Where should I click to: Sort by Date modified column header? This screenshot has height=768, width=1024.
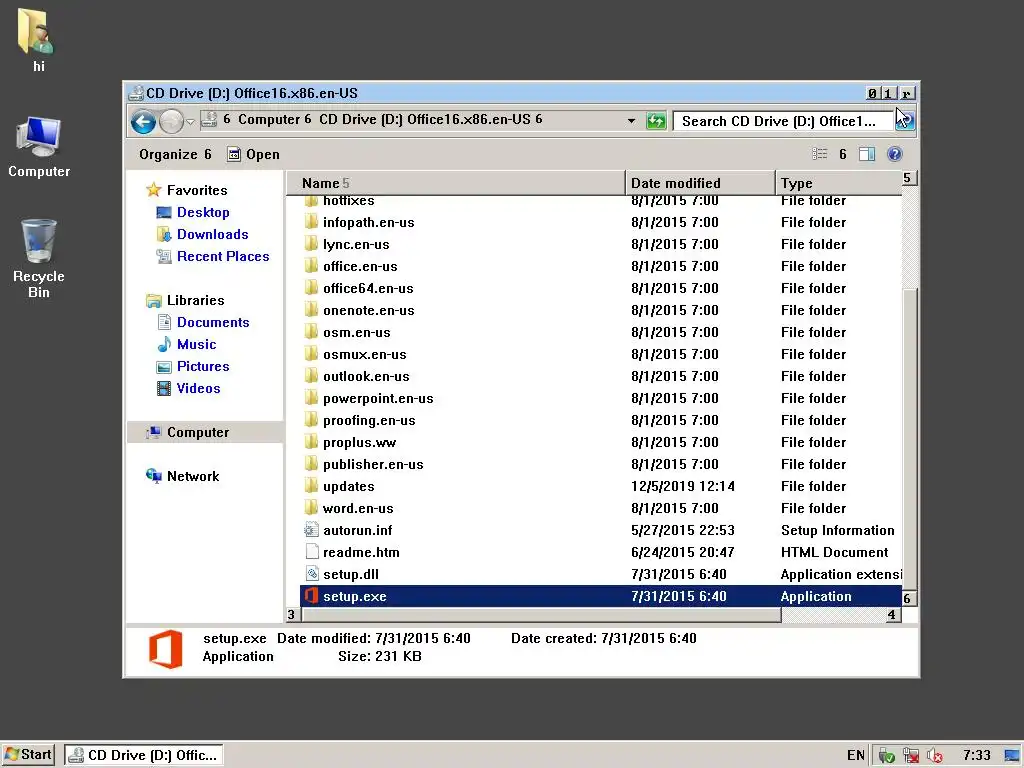pyautogui.click(x=699, y=183)
